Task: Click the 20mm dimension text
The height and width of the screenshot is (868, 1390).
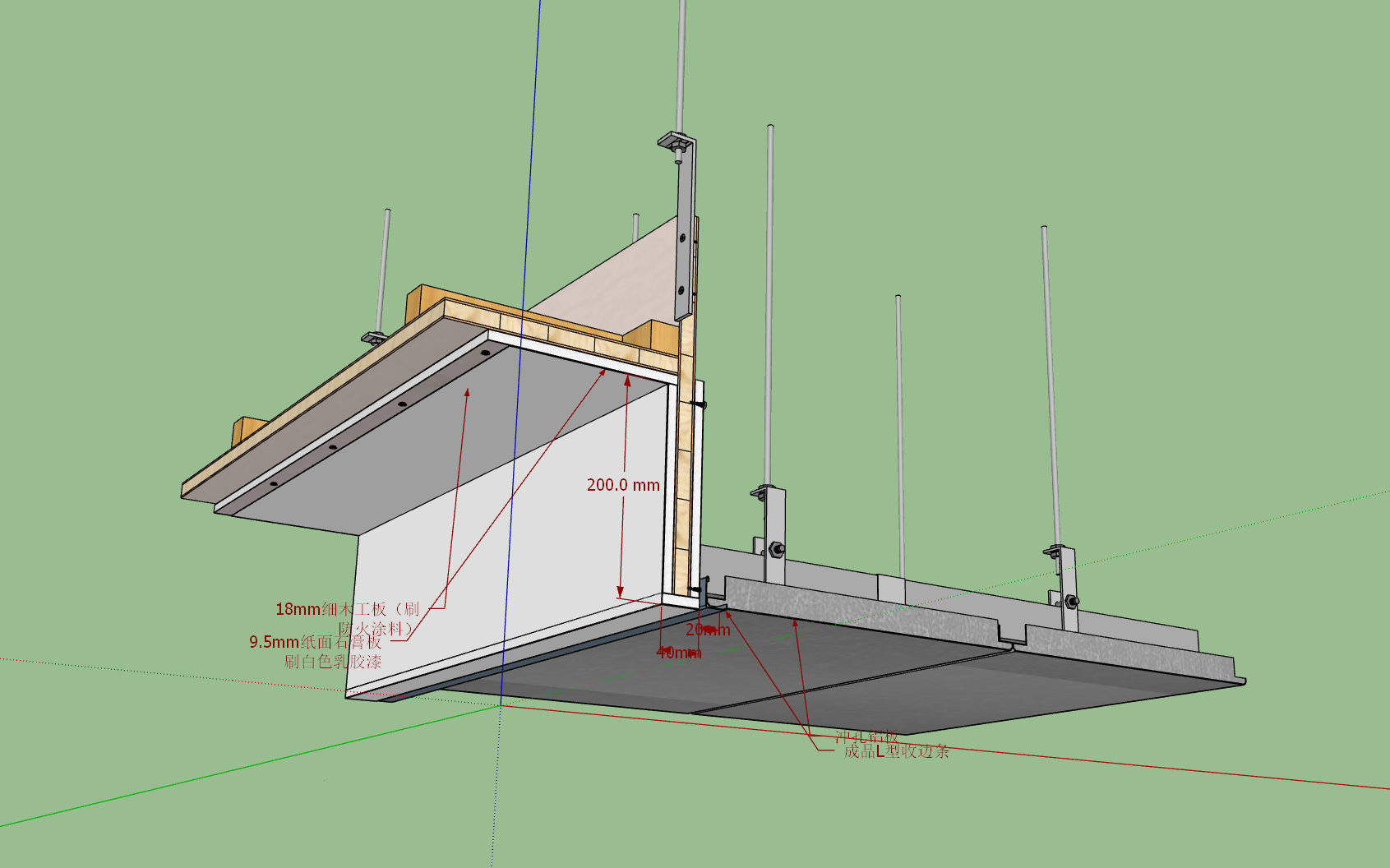Action: (708, 630)
